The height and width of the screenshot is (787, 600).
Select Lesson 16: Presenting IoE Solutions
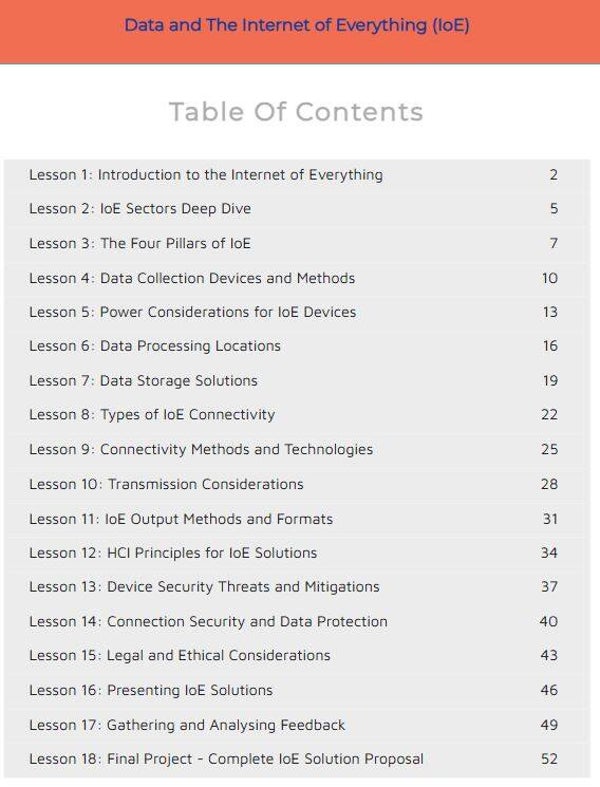(x=151, y=690)
